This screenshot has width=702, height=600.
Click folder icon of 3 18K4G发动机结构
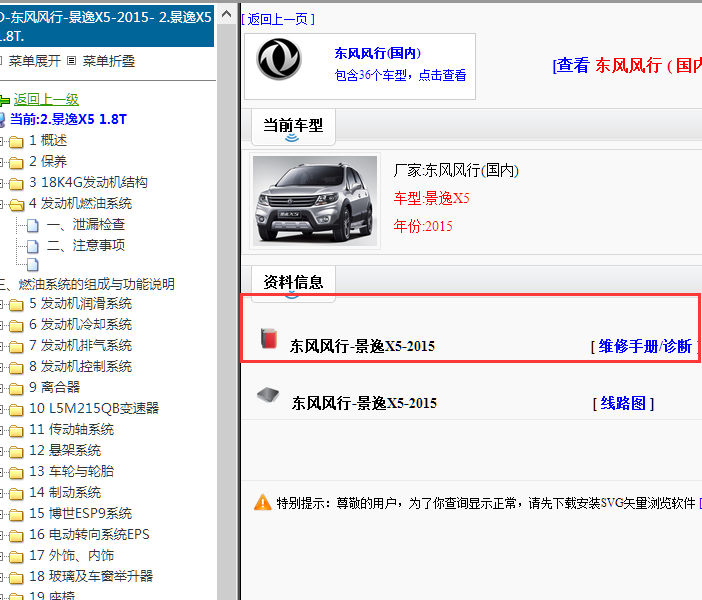(16, 184)
